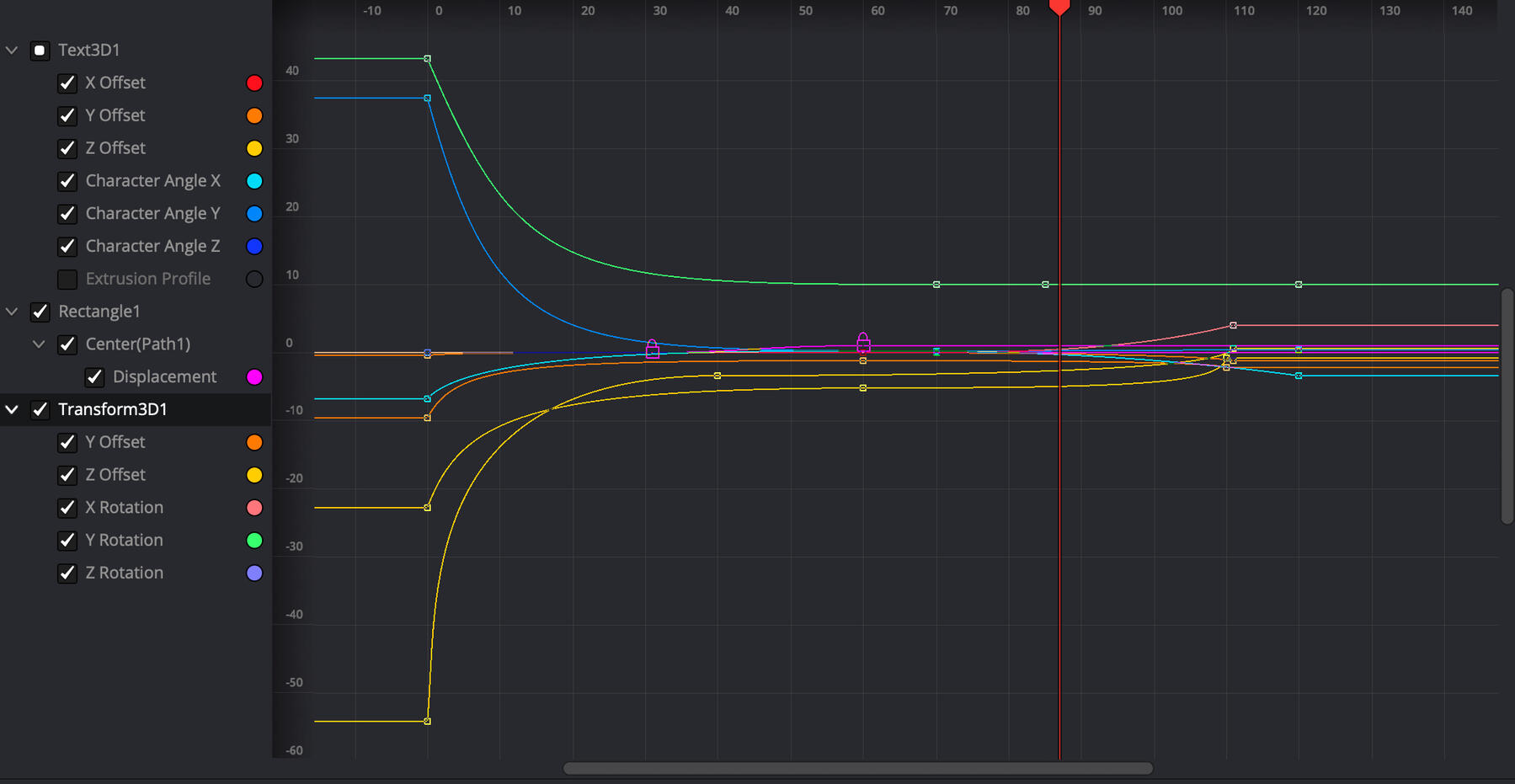
Task: Click the magenta lock icon near frame 60
Action: pyautogui.click(x=863, y=341)
